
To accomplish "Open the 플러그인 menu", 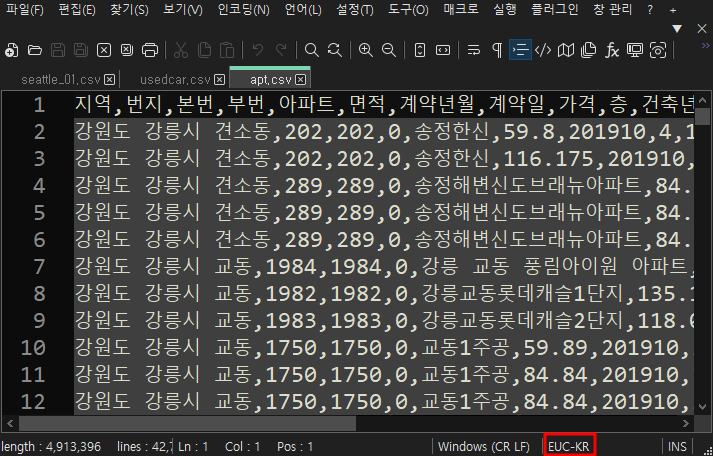I will [x=555, y=10].
